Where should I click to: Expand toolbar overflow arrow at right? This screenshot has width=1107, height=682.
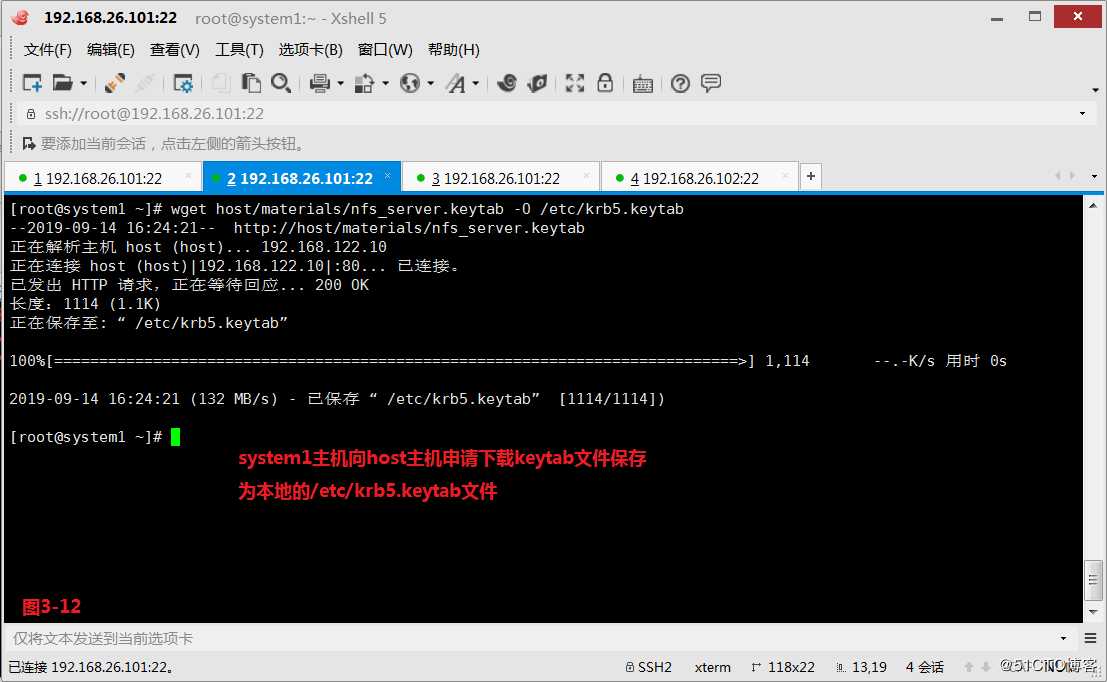tap(1095, 90)
